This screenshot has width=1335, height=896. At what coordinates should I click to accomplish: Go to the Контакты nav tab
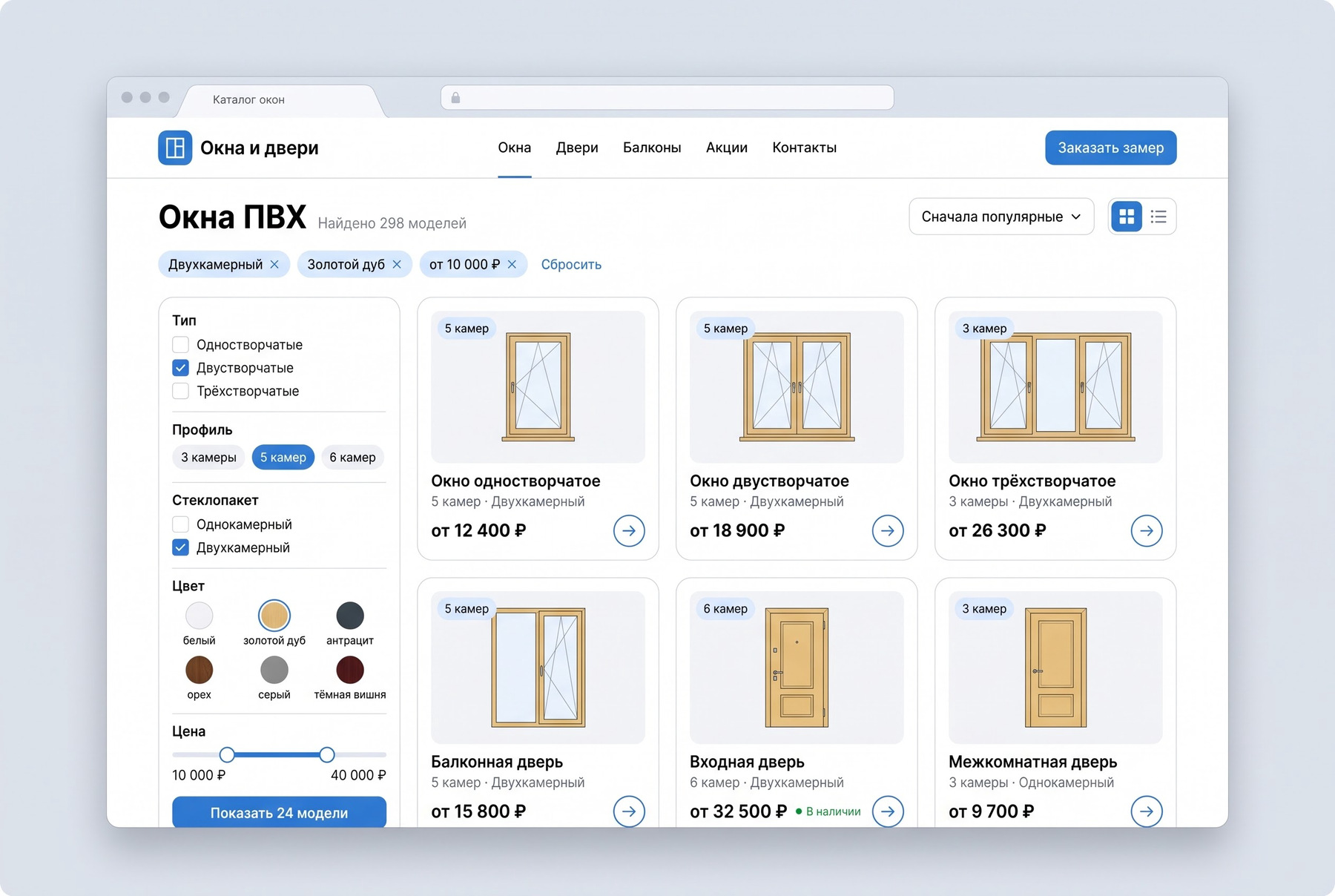point(805,148)
